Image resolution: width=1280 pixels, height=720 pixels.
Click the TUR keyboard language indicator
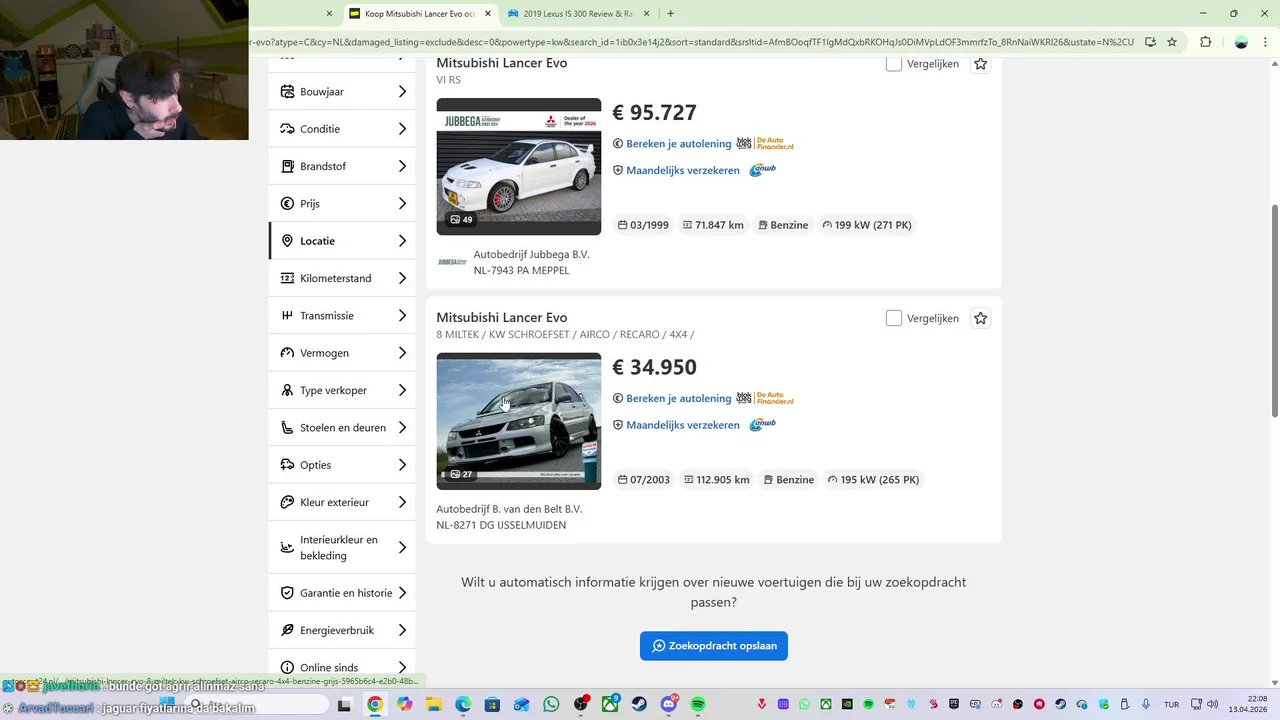[x=1171, y=705]
